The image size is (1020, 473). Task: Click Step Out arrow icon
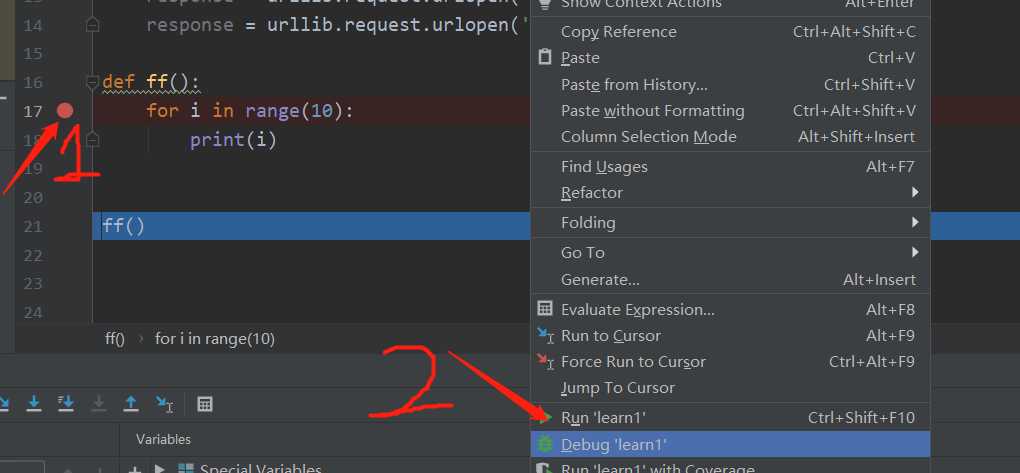(130, 404)
